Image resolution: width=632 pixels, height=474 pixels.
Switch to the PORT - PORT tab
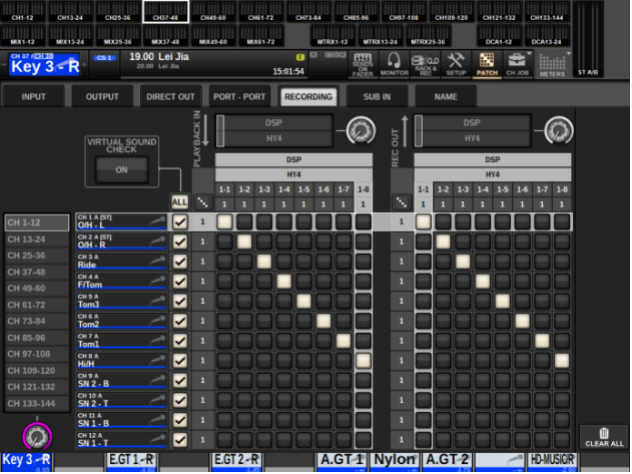pyautogui.click(x=238, y=97)
